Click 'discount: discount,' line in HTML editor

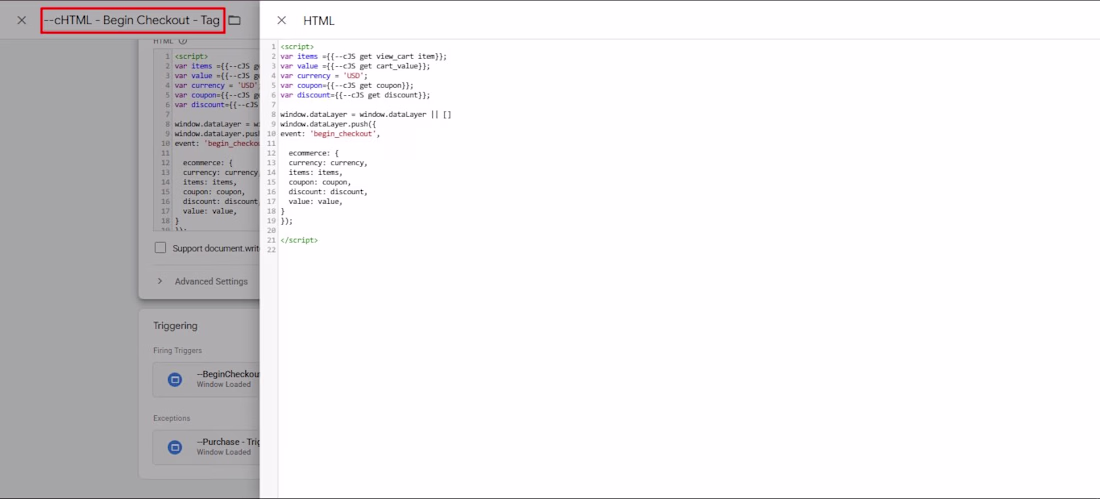point(328,192)
